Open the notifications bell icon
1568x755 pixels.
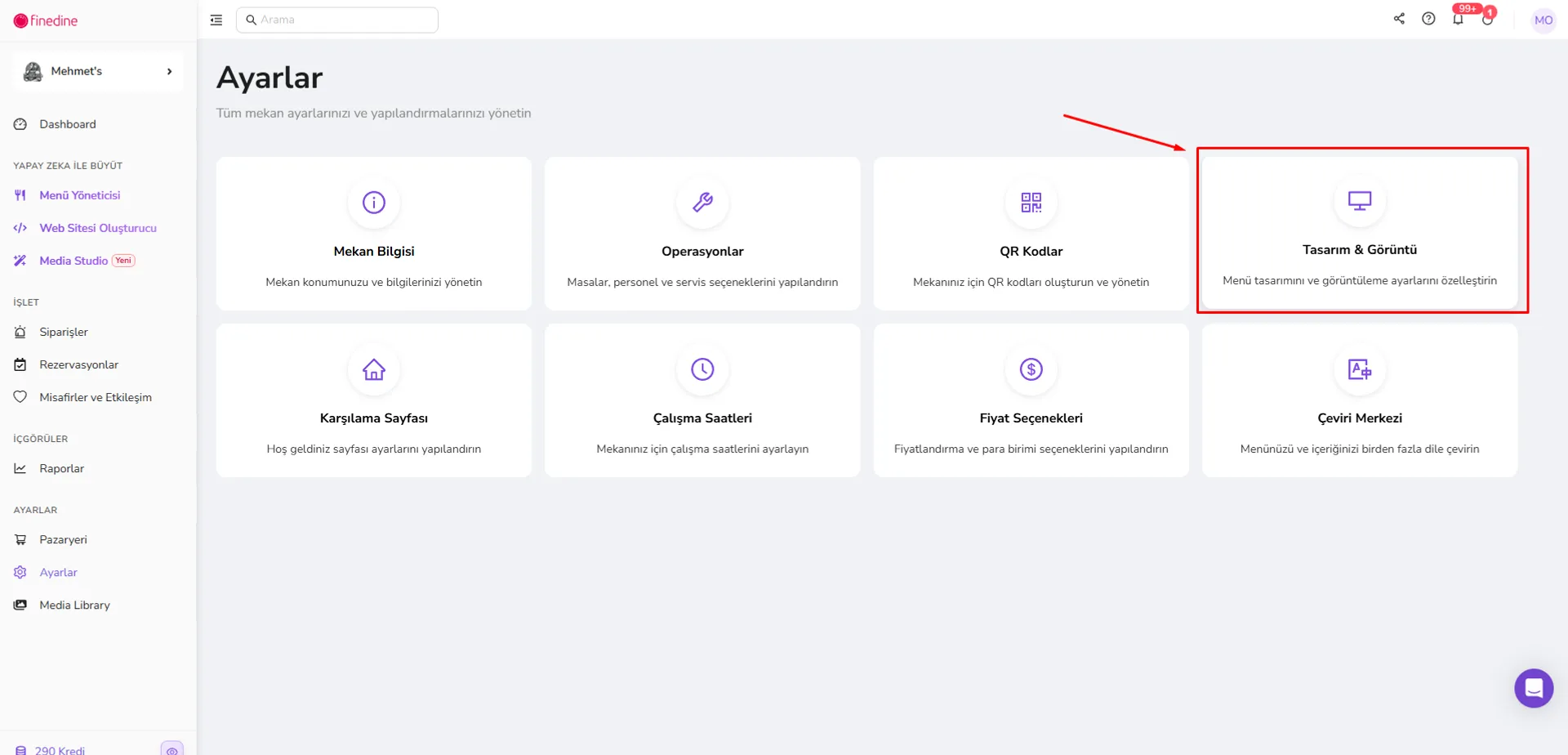click(1458, 19)
